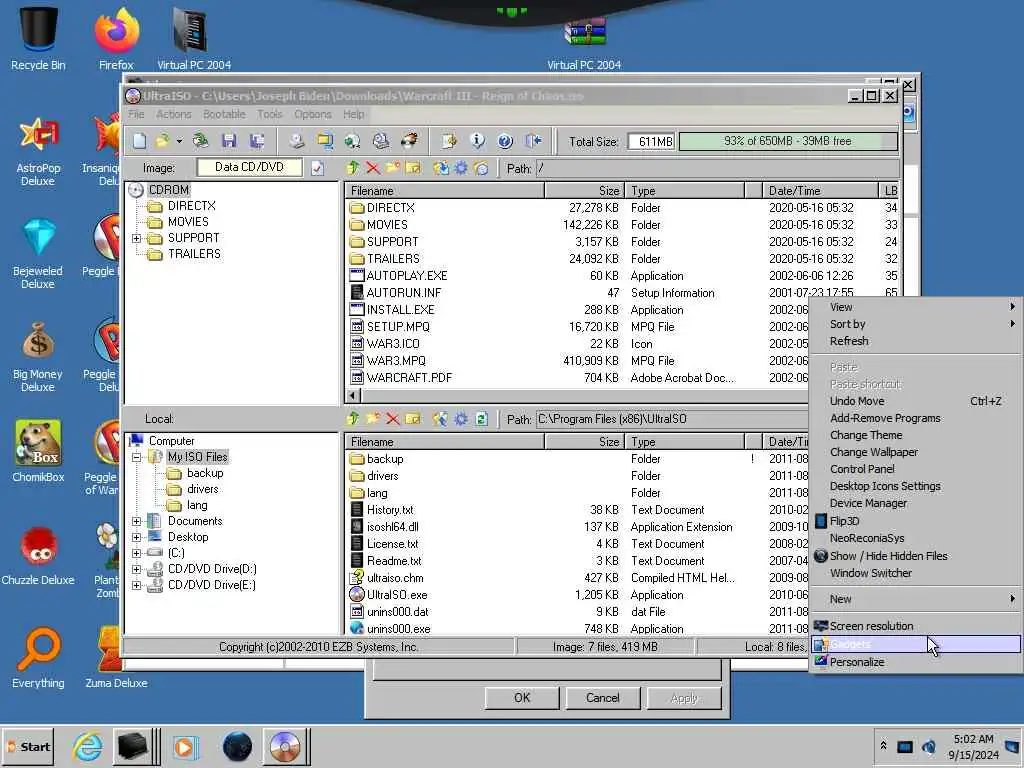Click the Local Path field

point(673,419)
